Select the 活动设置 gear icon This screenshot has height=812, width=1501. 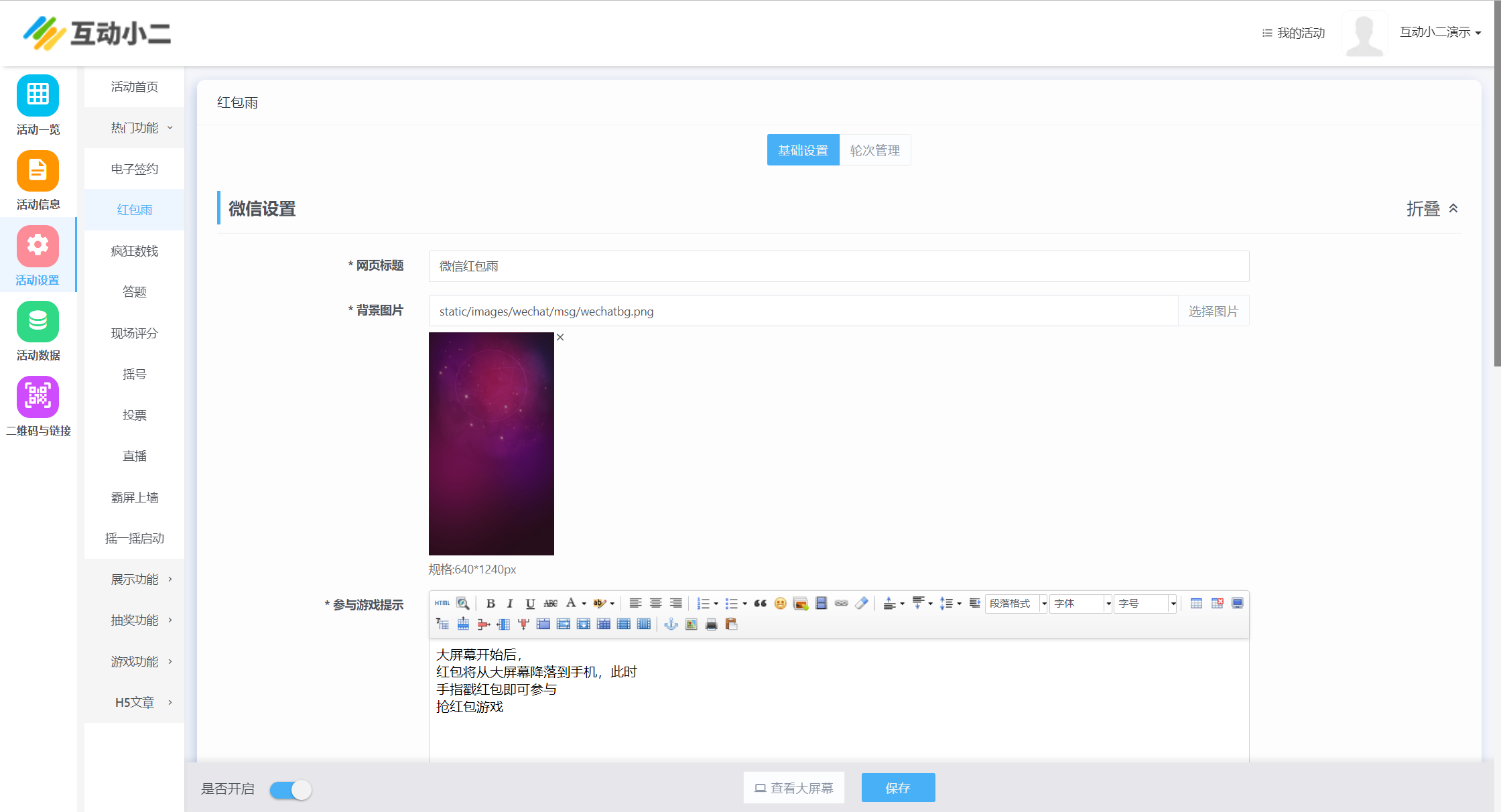click(x=38, y=246)
